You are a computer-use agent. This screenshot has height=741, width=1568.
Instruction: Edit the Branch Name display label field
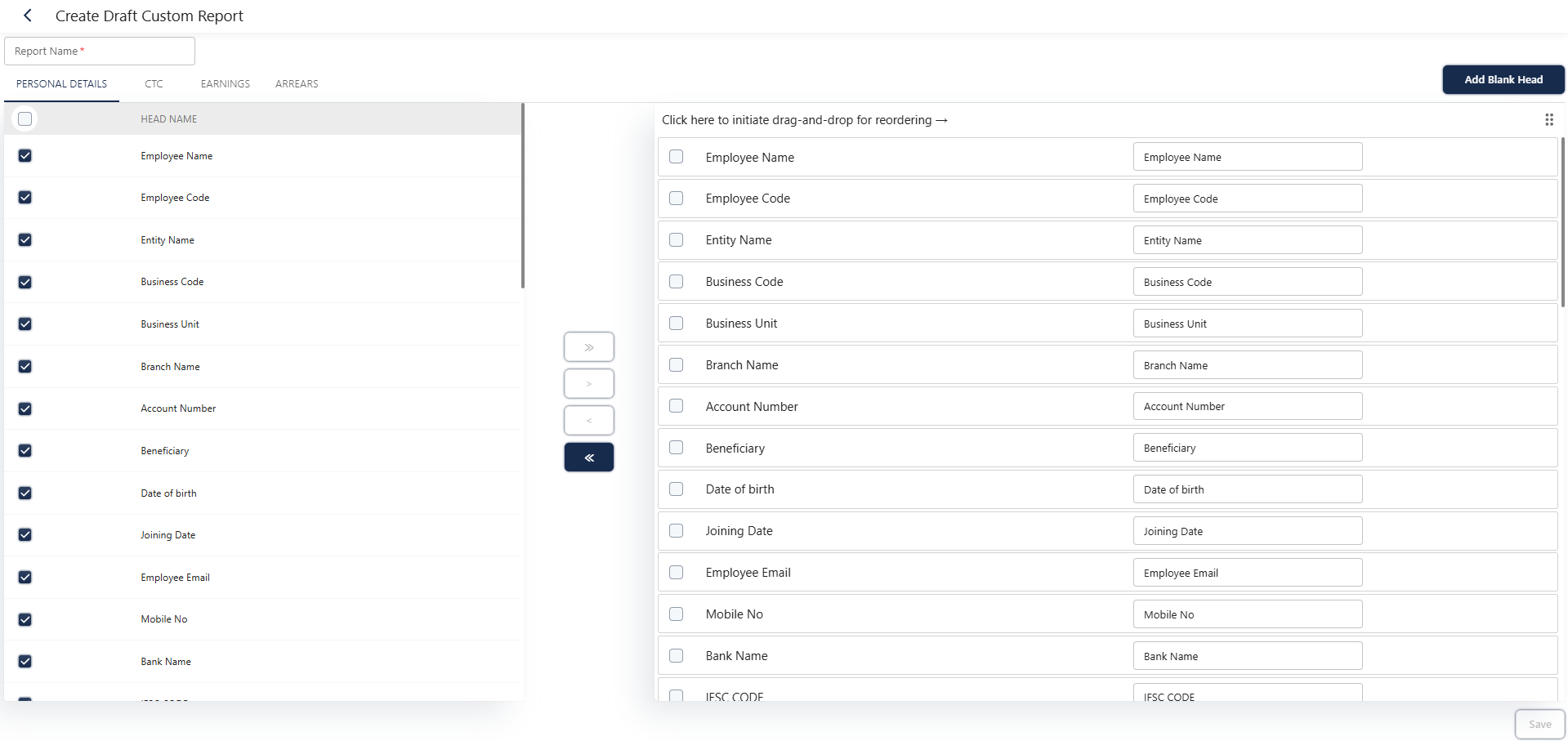(1248, 365)
